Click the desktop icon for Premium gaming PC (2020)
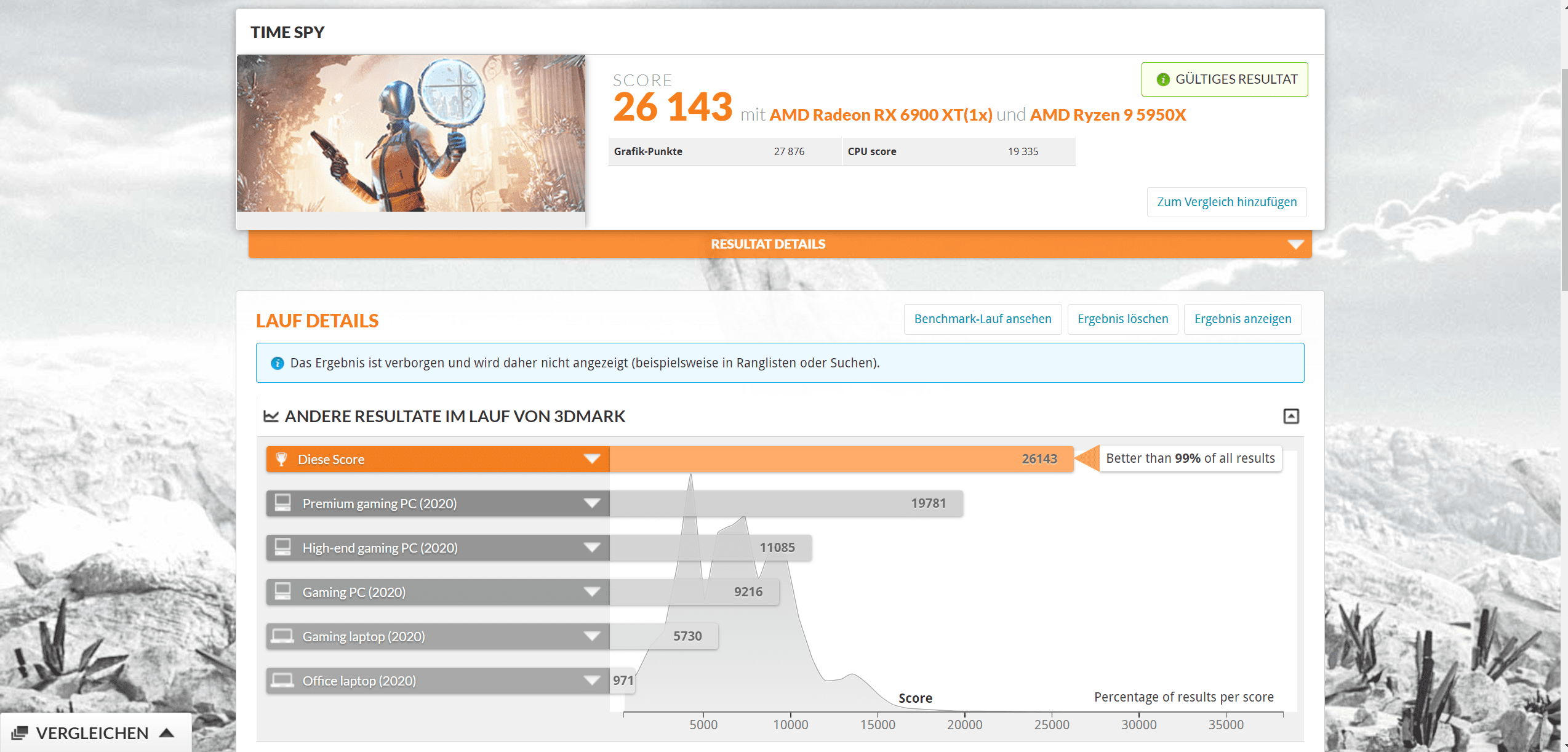The height and width of the screenshot is (752, 1568). pyautogui.click(x=283, y=503)
